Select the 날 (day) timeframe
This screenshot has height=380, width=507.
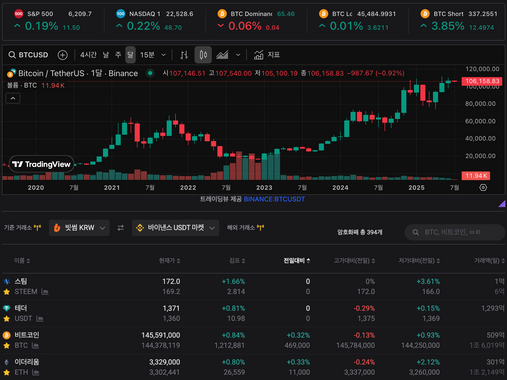coord(106,55)
